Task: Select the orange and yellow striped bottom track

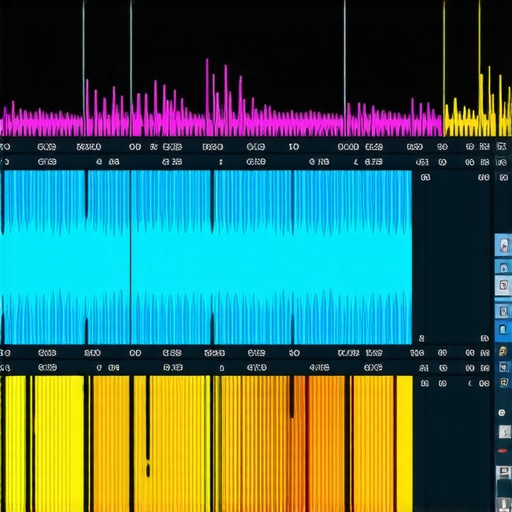Action: [x=206, y=444]
